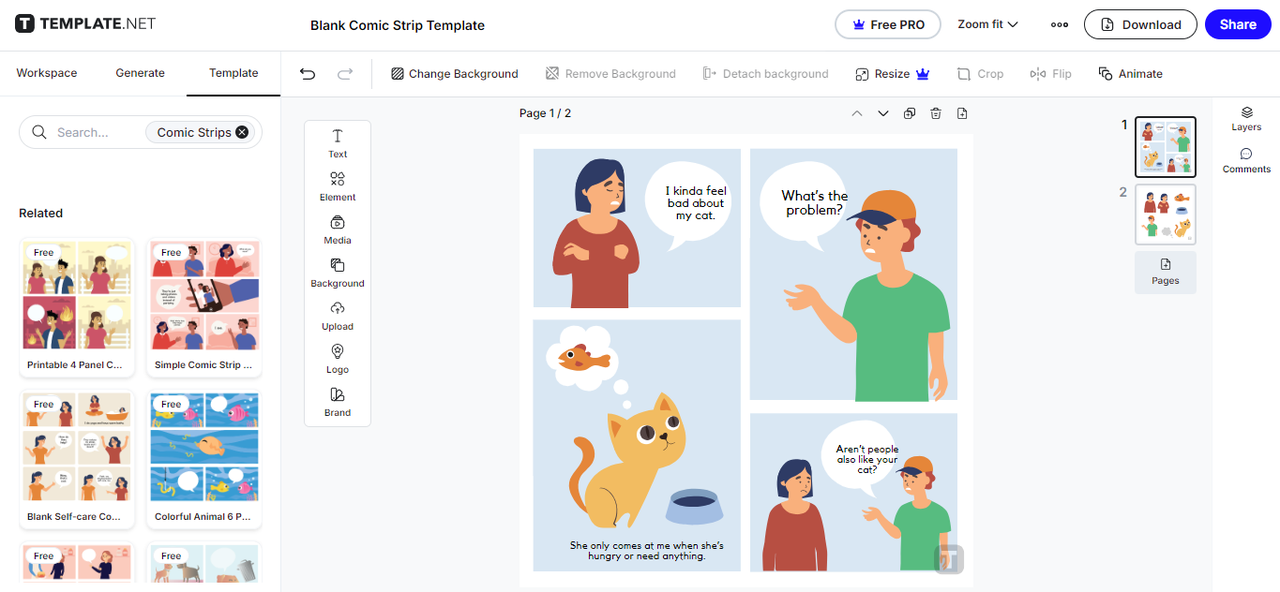Open the three-dot more options menu
The image size is (1280, 592).
pos(1060,25)
